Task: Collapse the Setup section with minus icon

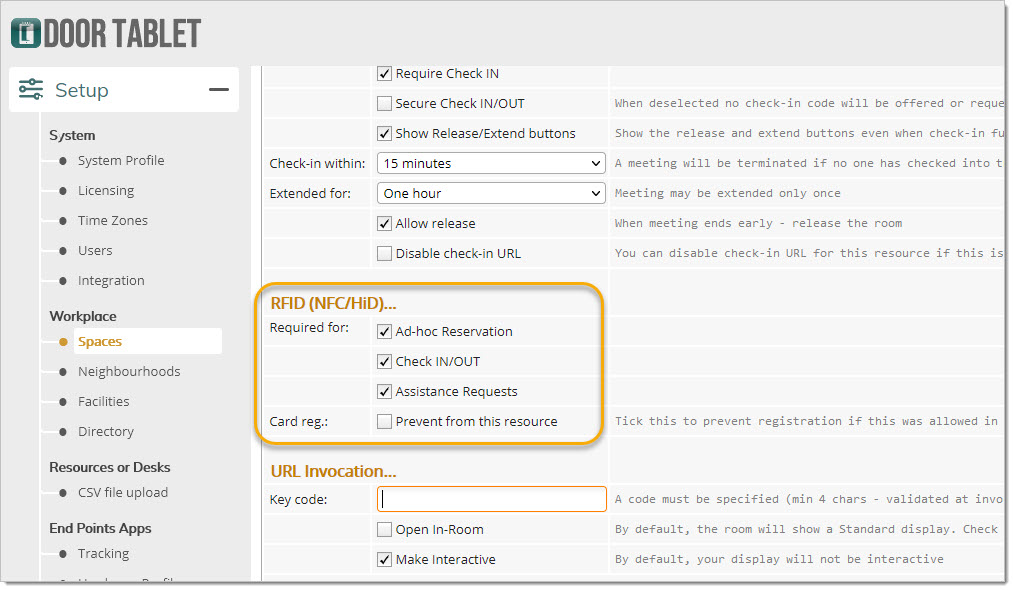Action: (218, 90)
